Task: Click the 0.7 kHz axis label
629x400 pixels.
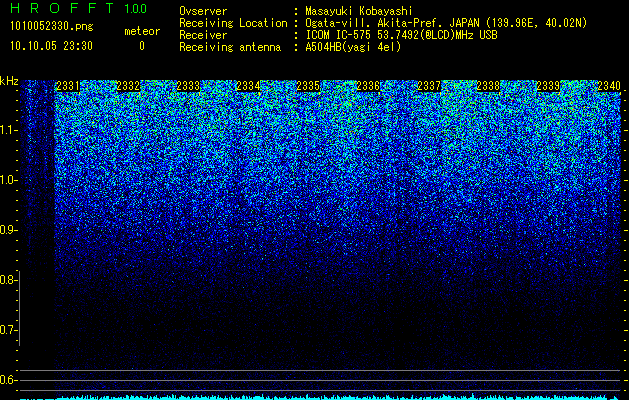Action: 8,330
